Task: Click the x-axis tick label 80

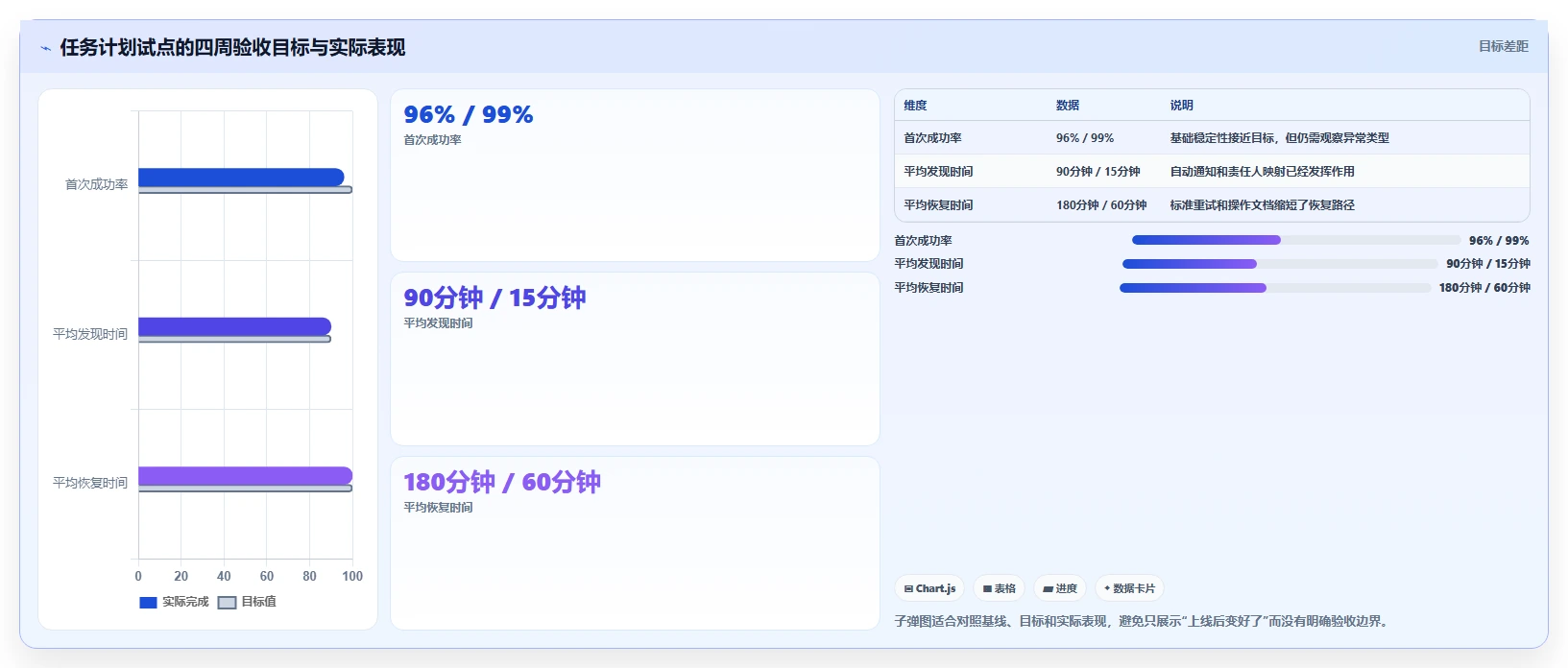Action: 309,577
